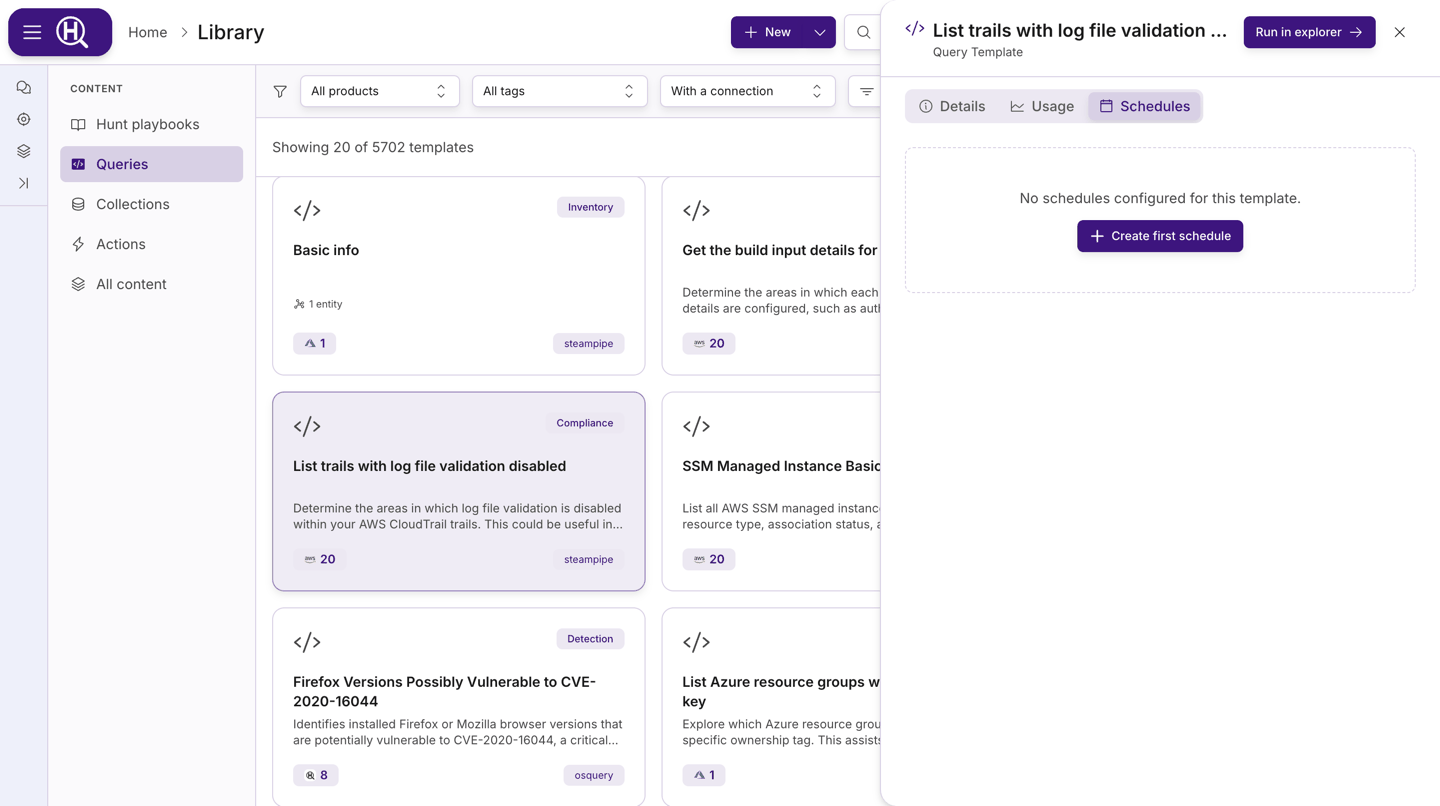Viewport: 1440px width, 806px height.
Task: Open the hamburger menu
Action: coord(32,32)
